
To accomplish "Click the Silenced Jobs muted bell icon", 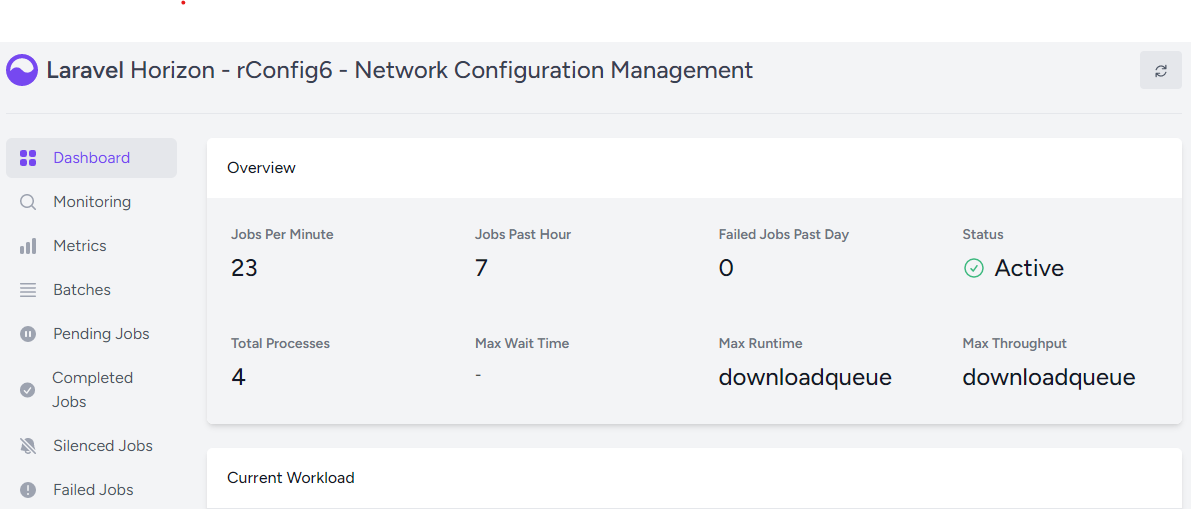I will pos(28,446).
